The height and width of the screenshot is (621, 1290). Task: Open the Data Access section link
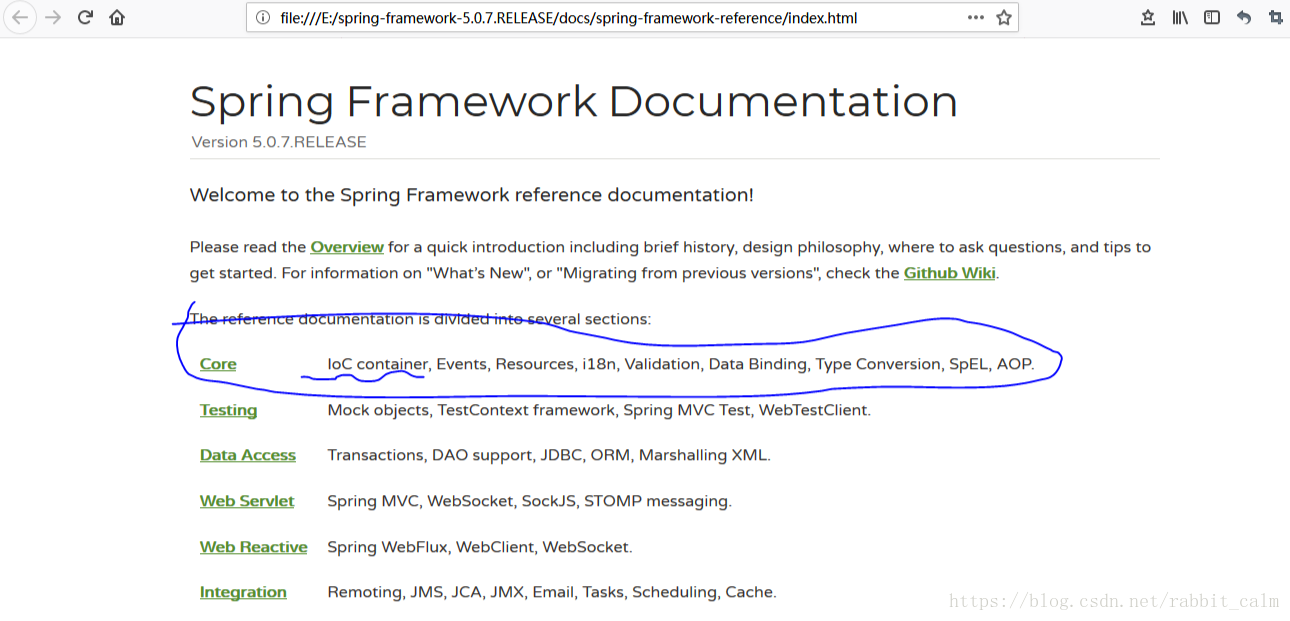pos(248,455)
